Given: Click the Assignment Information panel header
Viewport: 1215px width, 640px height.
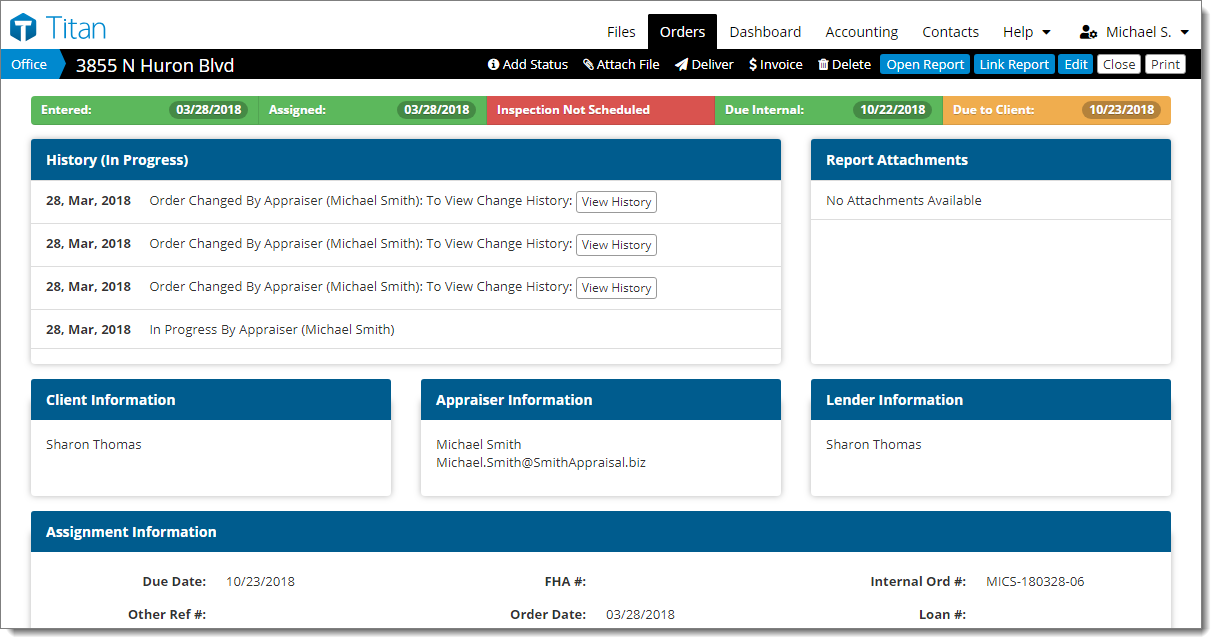Looking at the screenshot, I should point(601,532).
